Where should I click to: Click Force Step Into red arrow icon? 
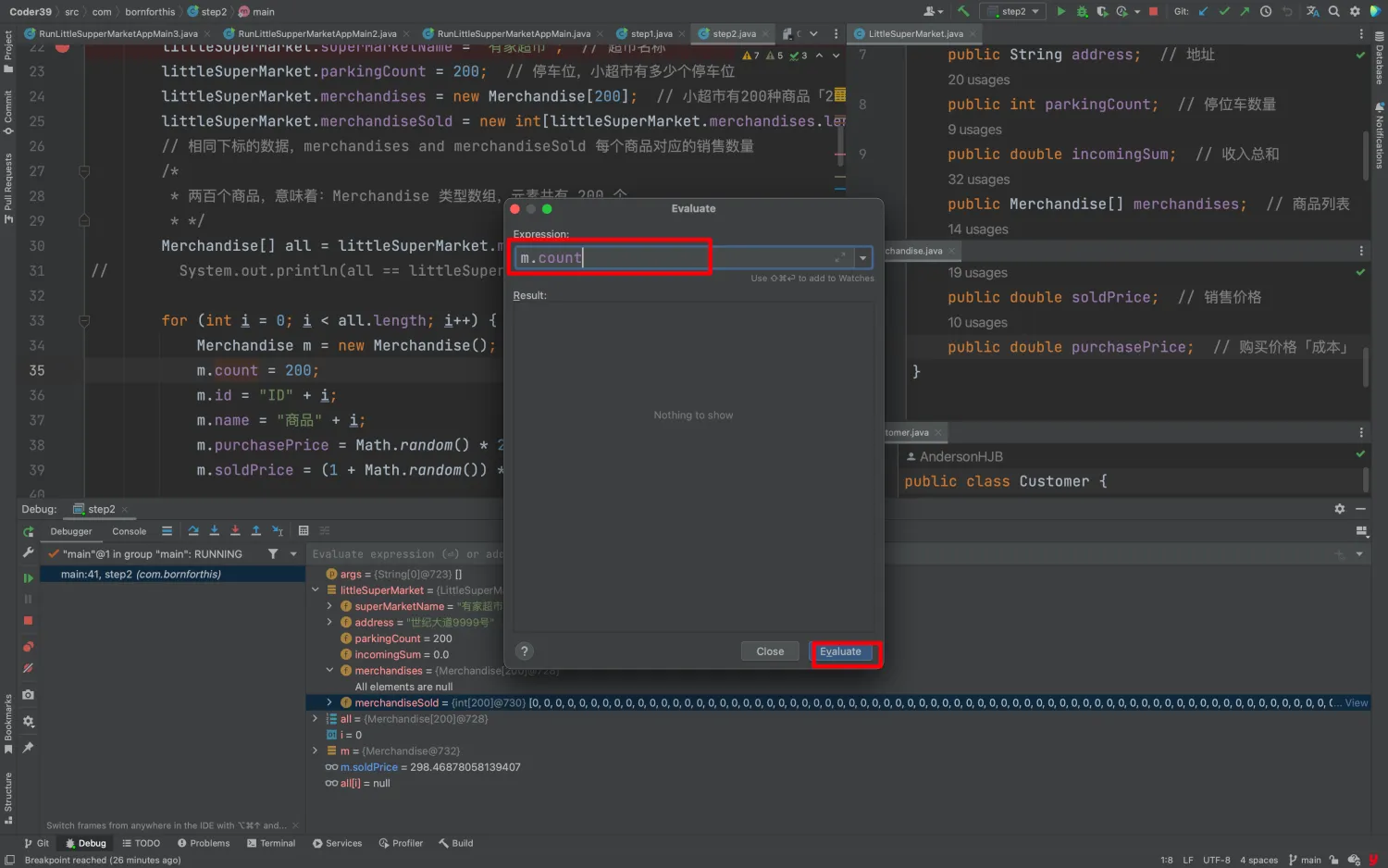point(235,530)
